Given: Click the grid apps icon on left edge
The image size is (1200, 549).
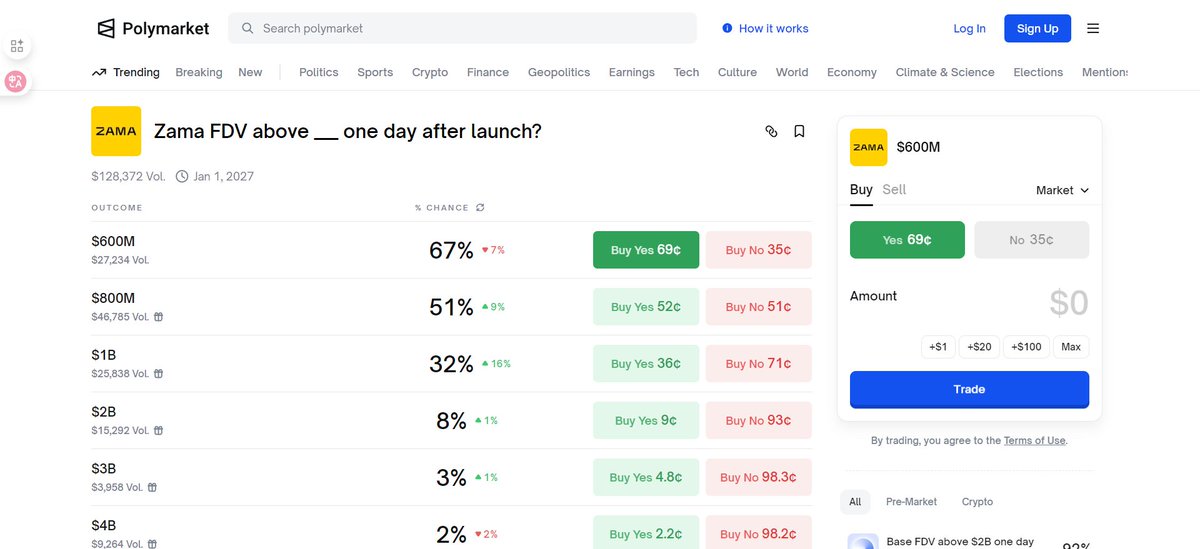Looking at the screenshot, I should 16,46.
